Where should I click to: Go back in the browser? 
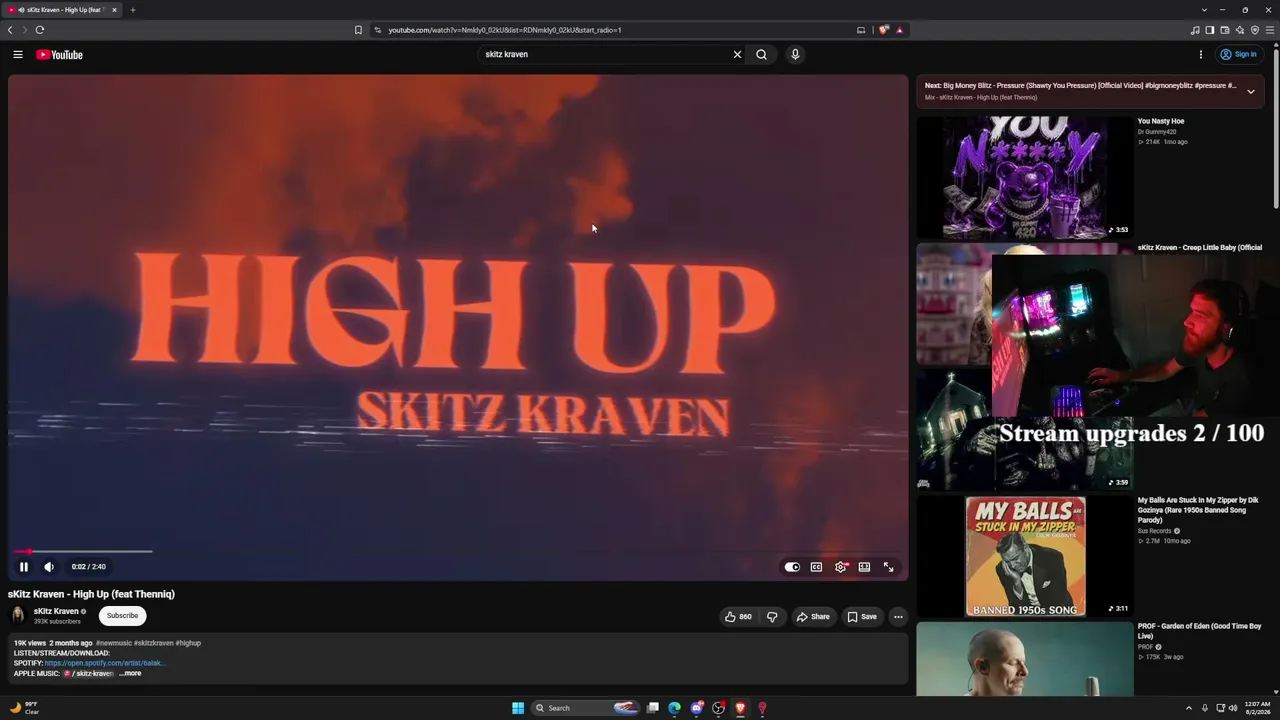click(x=10, y=30)
